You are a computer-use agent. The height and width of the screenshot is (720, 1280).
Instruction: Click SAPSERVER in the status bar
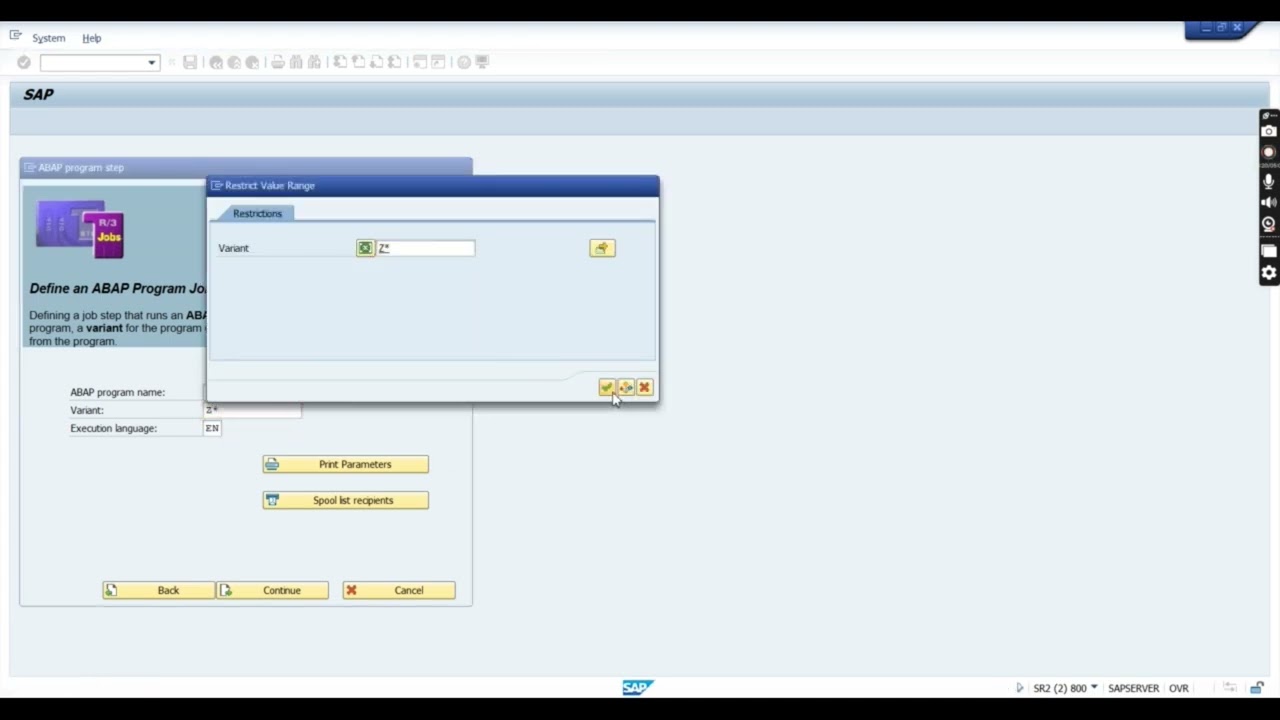click(x=1133, y=688)
